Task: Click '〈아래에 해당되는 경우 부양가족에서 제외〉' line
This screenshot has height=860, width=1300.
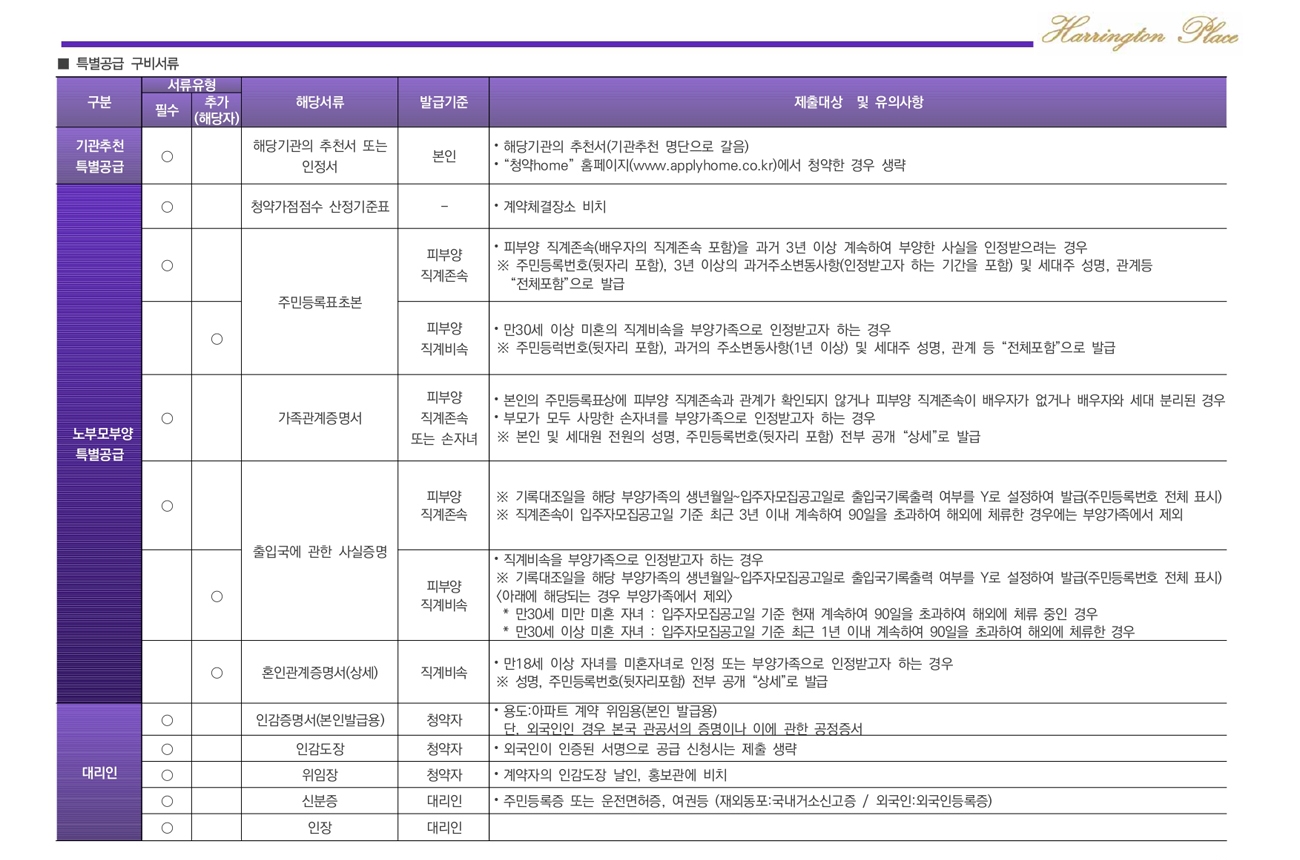Action: (x=614, y=596)
